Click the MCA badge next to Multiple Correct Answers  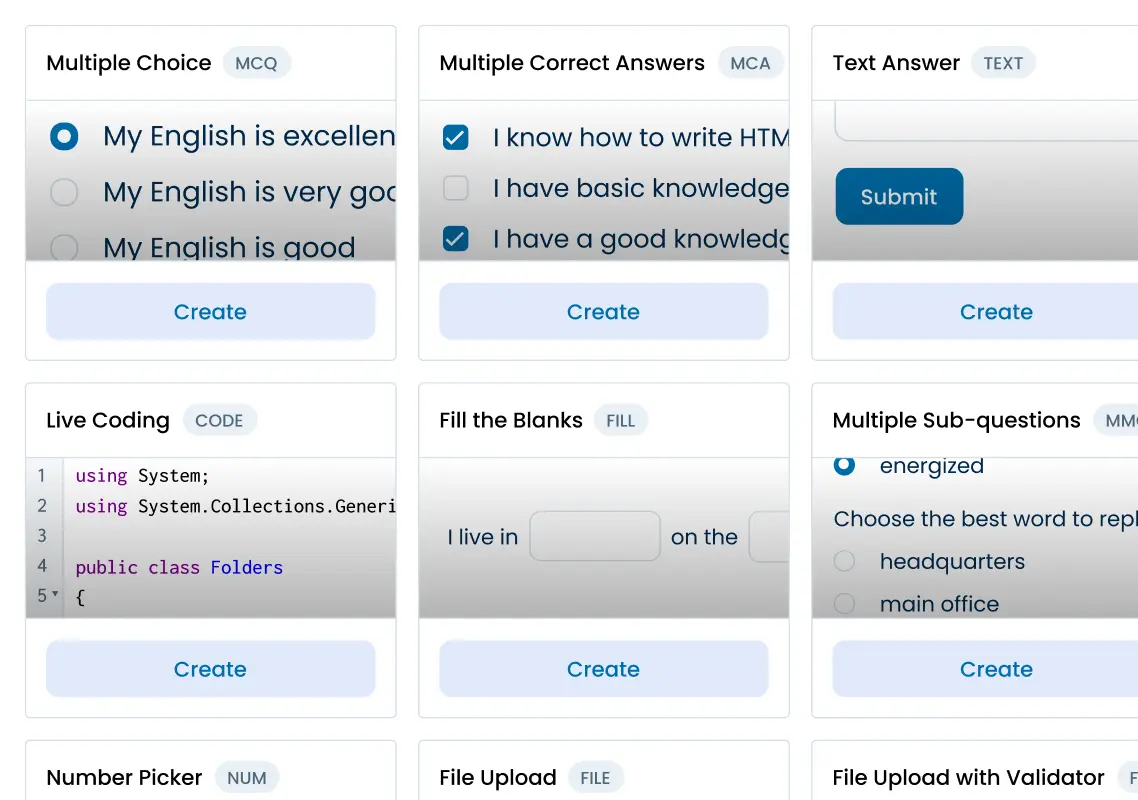point(750,62)
